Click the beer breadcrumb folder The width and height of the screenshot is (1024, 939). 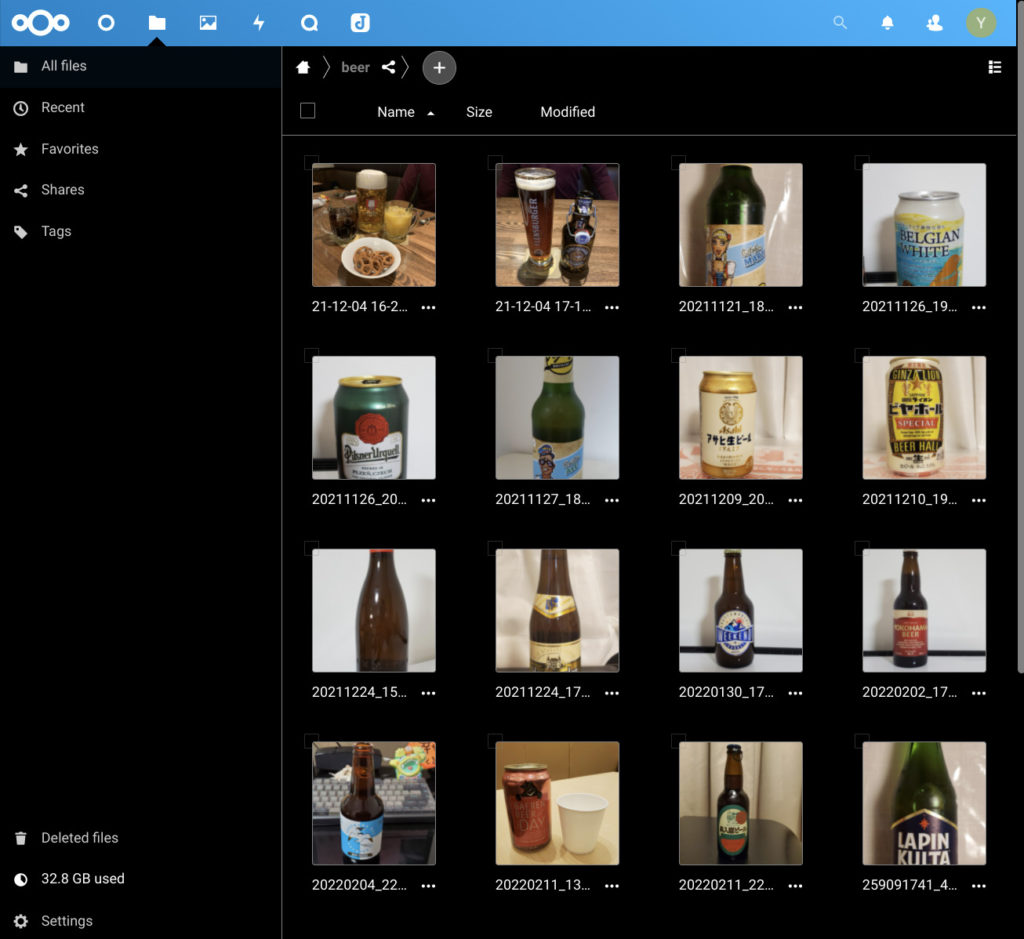coord(355,67)
